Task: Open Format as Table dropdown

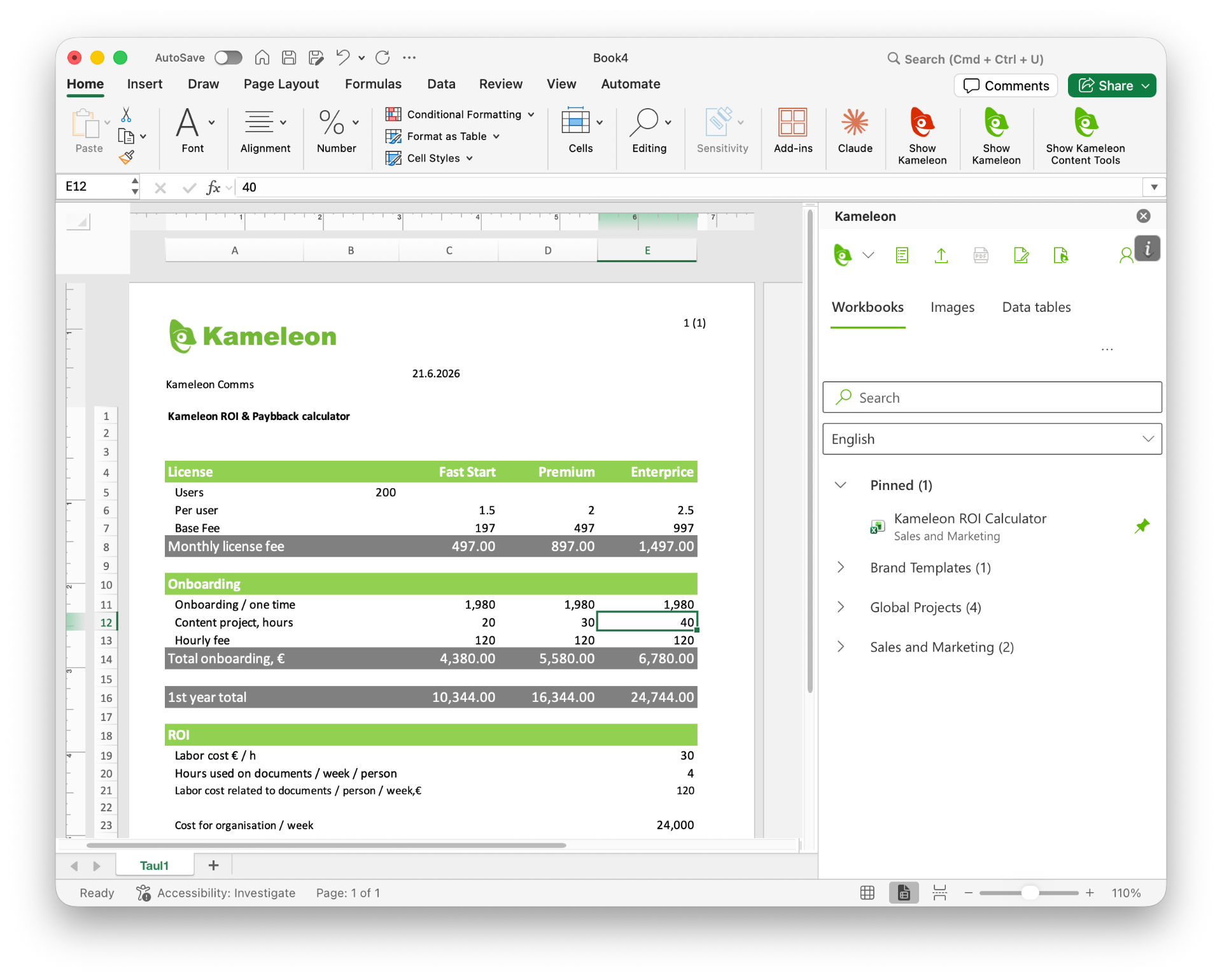Action: pos(442,136)
